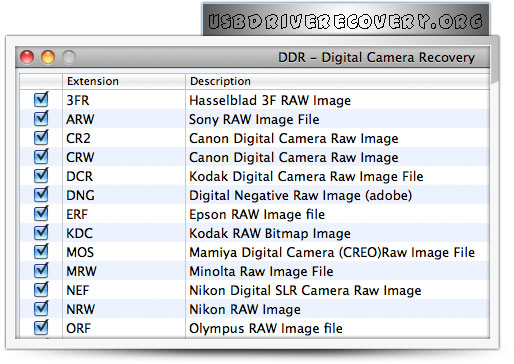Screen dimensions: 514x364
Task: Sort by the Extension column header
Action: click(x=124, y=81)
